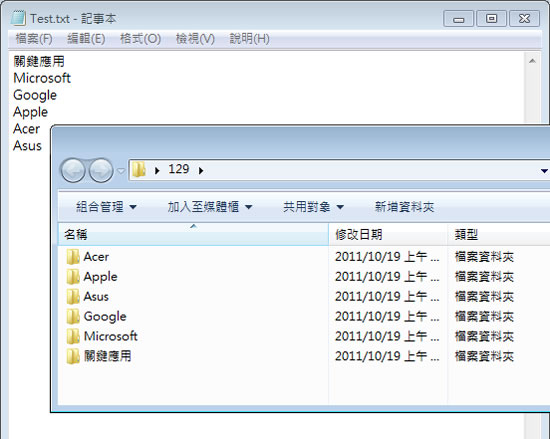Select the Microsoft folder name in Explorer
Screen dimensions: 550x439
[110, 337]
